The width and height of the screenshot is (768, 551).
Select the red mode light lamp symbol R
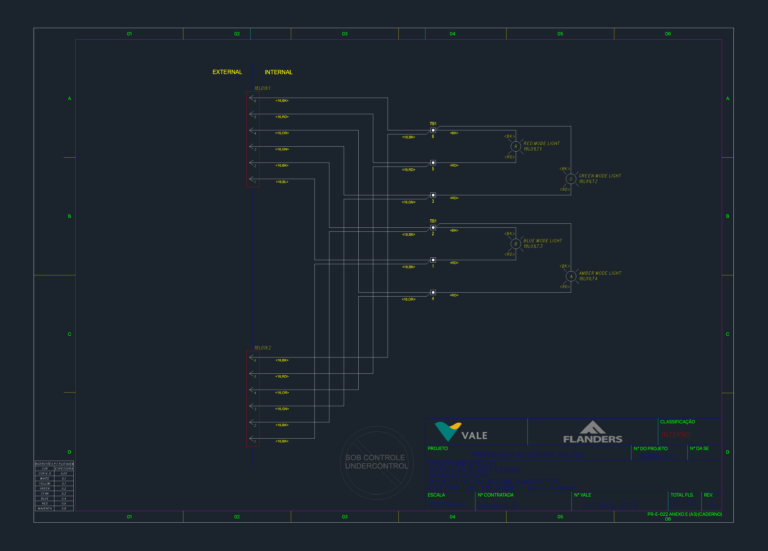point(515,146)
